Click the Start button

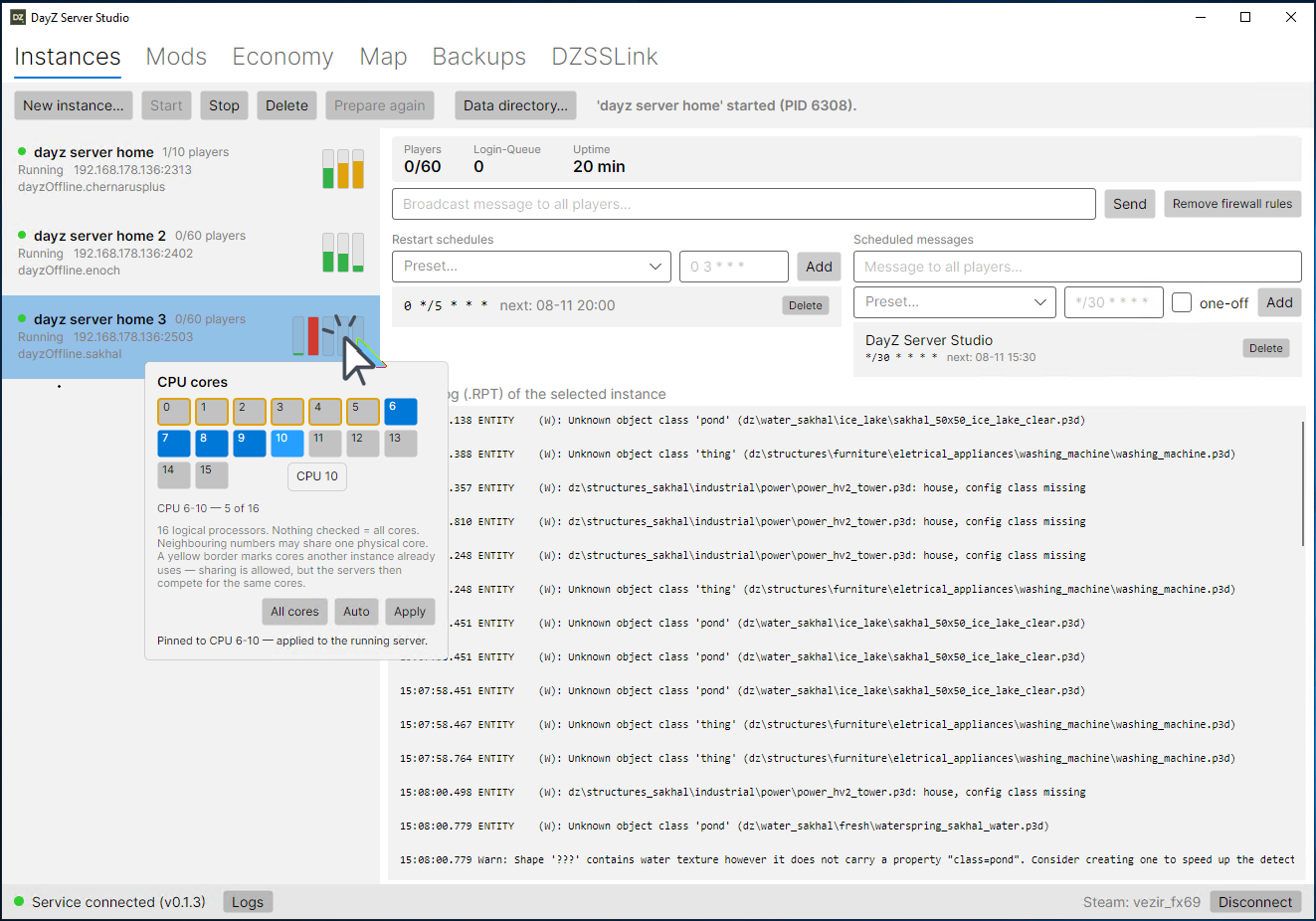point(166,105)
